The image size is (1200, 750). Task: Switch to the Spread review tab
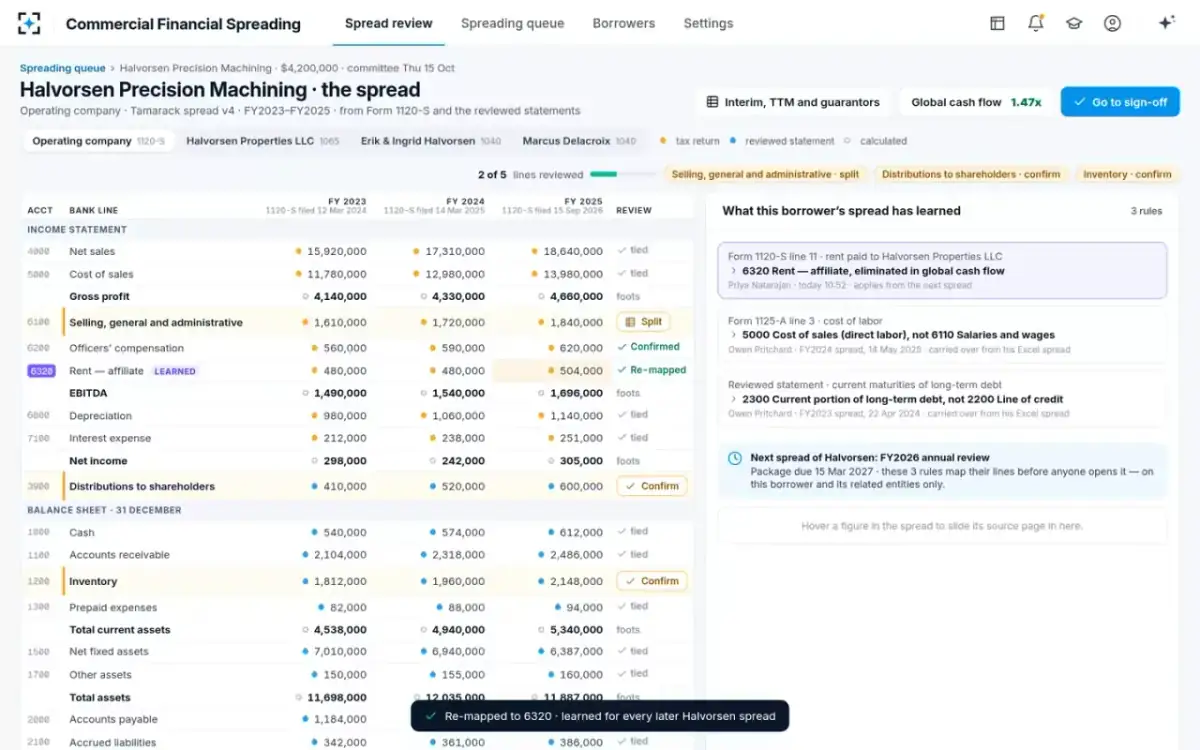pos(389,23)
